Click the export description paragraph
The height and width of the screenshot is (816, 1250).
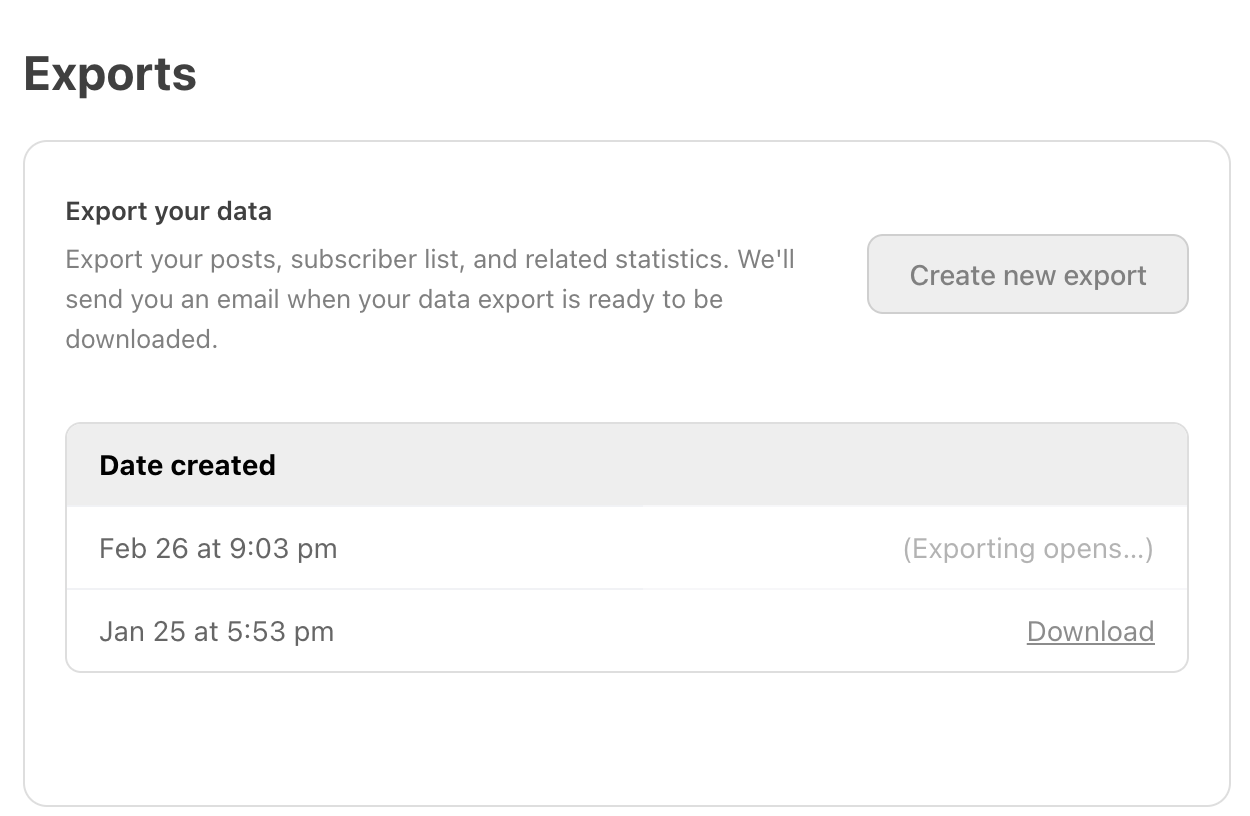click(430, 298)
